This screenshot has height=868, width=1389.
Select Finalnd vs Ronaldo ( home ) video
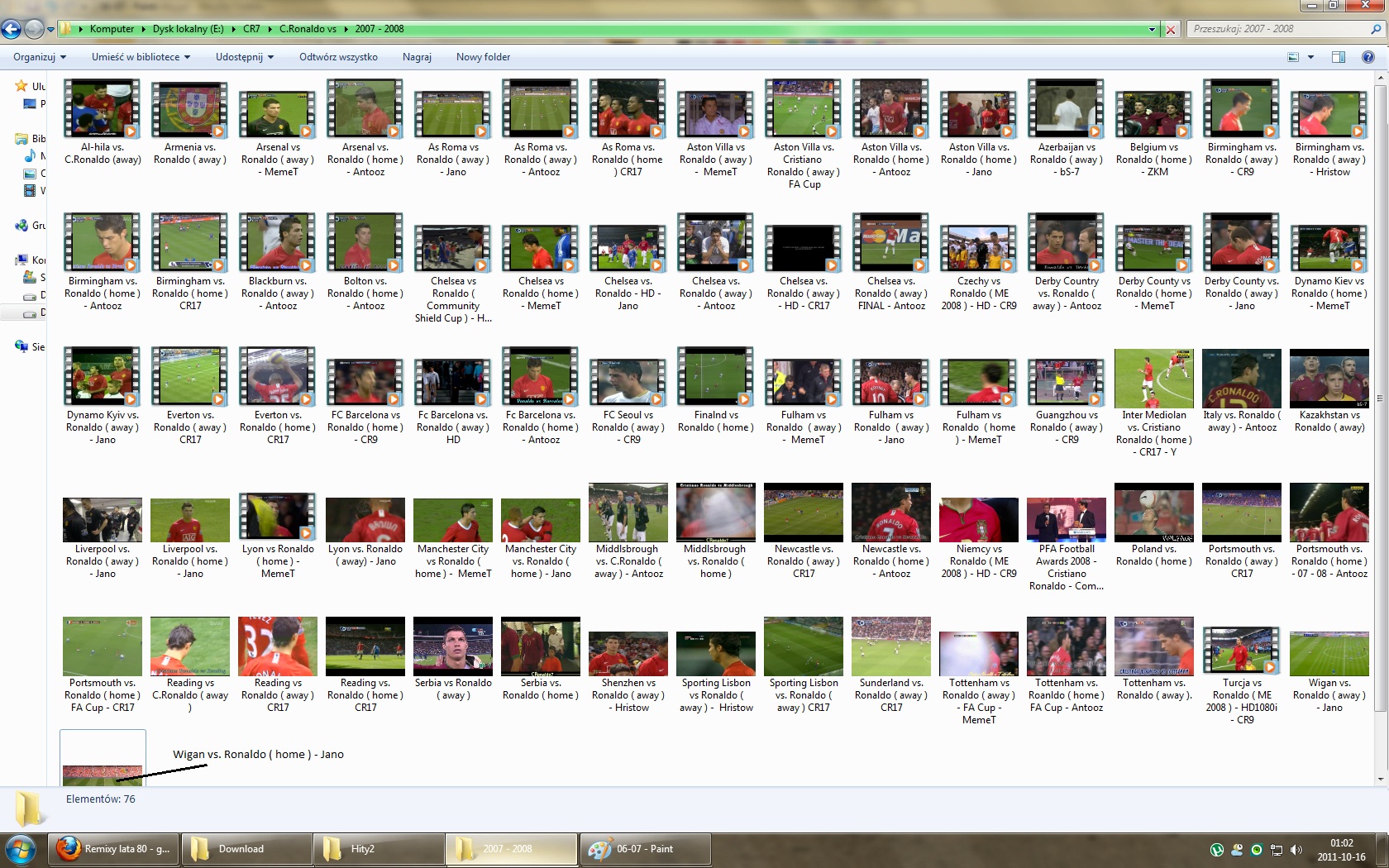pyautogui.click(x=716, y=389)
